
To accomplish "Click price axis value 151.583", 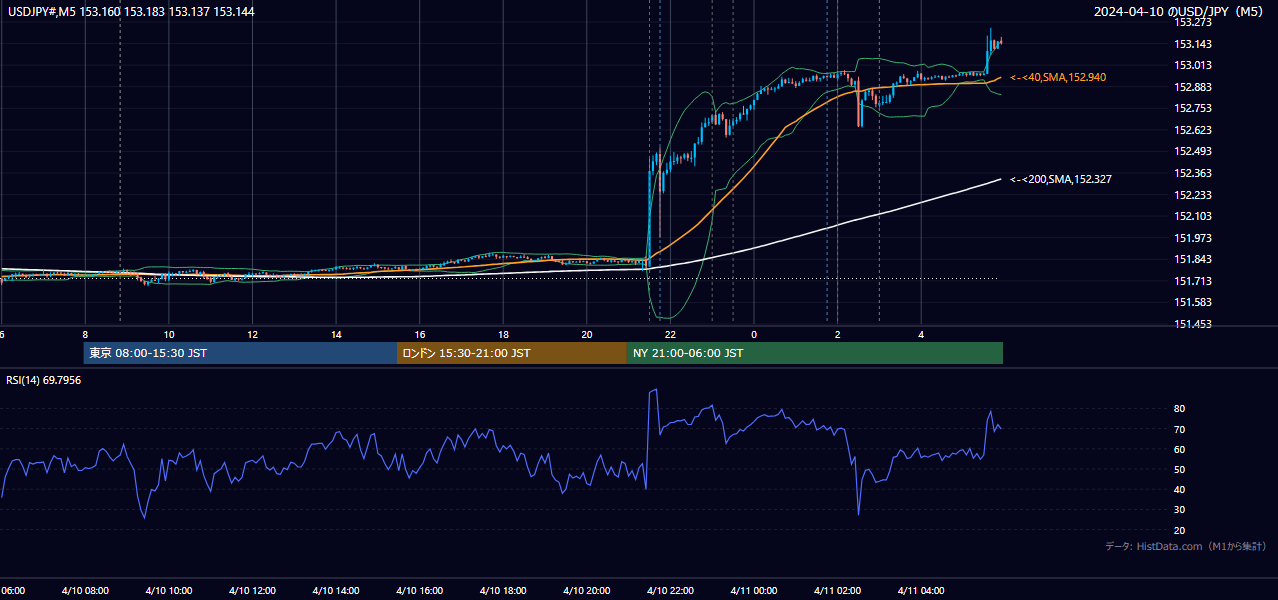I will (1192, 302).
